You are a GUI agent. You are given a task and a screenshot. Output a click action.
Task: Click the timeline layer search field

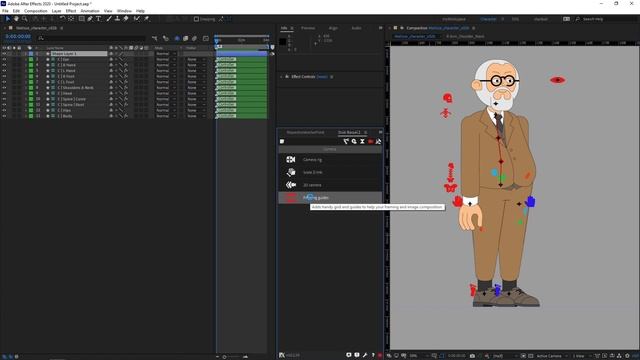pyautogui.click(x=92, y=38)
